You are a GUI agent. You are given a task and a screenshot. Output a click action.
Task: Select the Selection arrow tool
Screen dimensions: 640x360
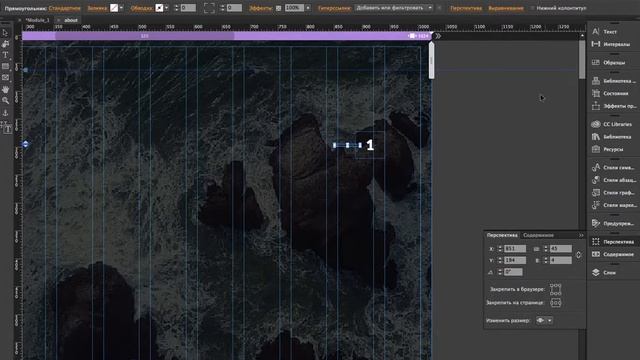point(5,33)
